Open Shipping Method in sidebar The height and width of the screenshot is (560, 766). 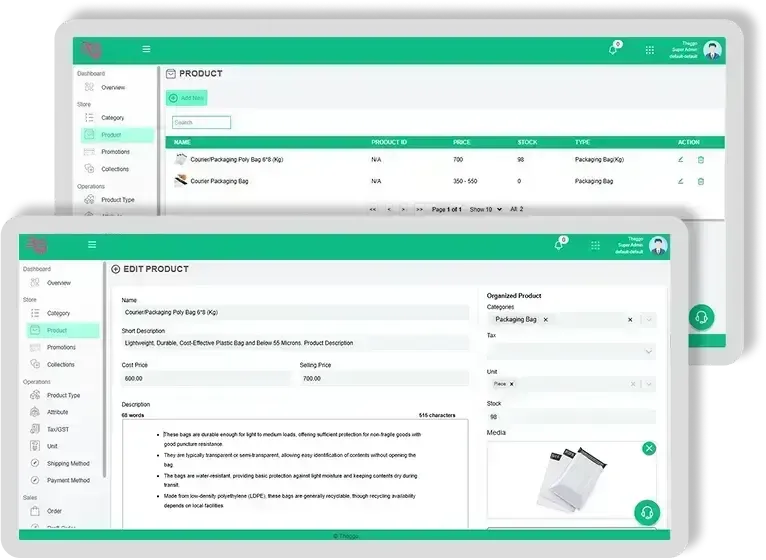pos(68,463)
